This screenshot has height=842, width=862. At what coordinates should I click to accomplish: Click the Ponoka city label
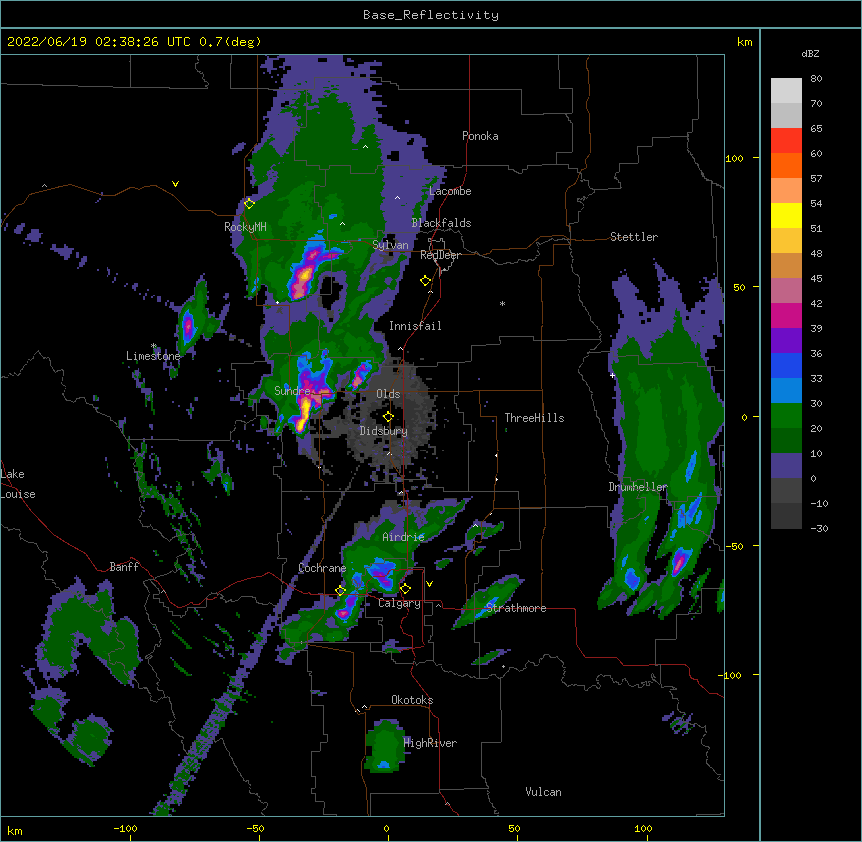[x=480, y=136]
